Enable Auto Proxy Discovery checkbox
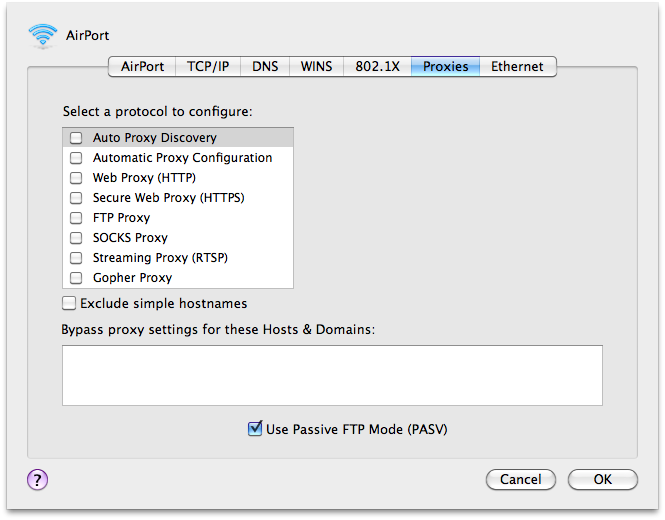The height and width of the screenshot is (520, 665). (76, 138)
